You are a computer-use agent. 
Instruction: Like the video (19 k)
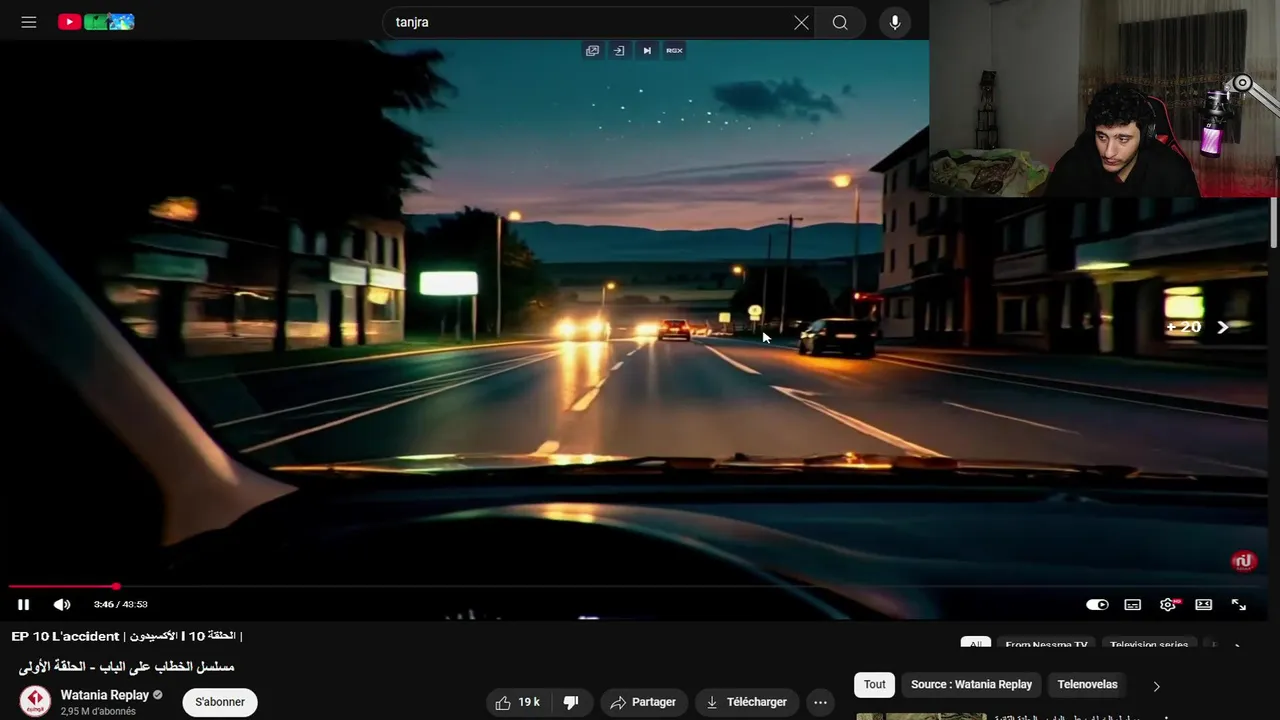[x=518, y=702]
